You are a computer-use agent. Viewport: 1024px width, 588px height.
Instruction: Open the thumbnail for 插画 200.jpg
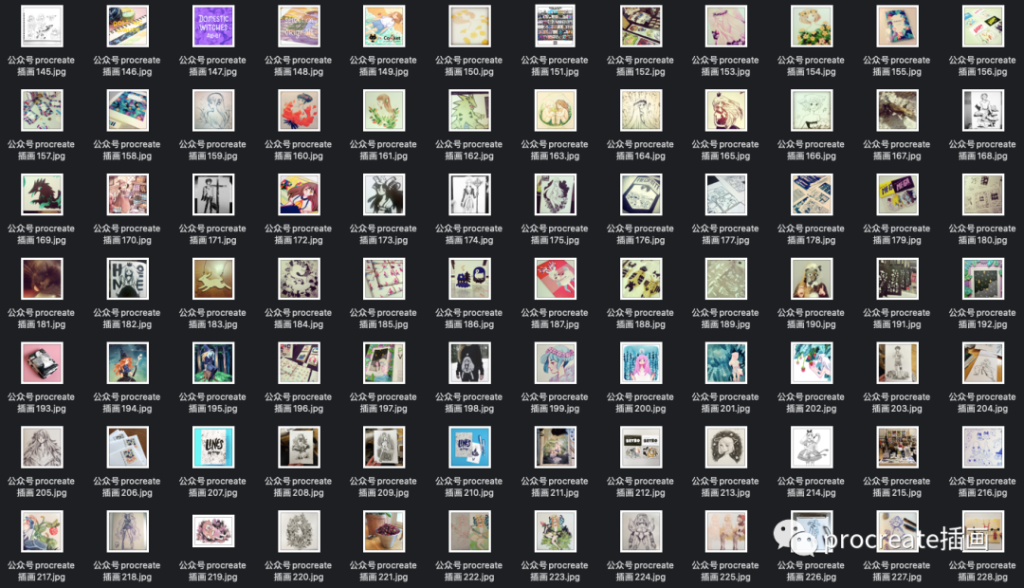tap(640, 363)
